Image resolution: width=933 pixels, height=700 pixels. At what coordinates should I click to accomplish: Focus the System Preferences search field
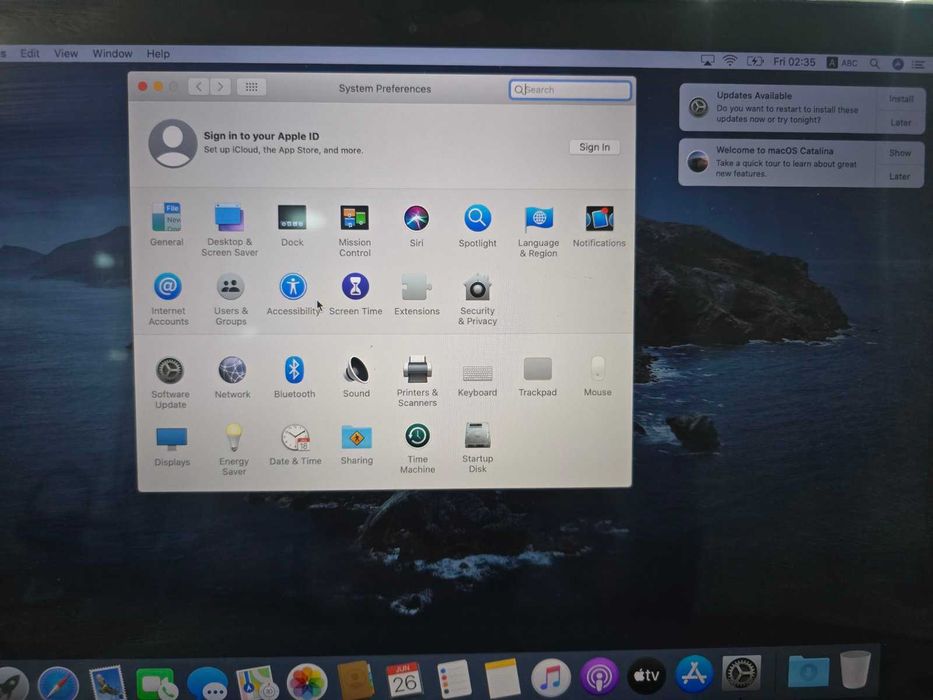click(x=570, y=90)
